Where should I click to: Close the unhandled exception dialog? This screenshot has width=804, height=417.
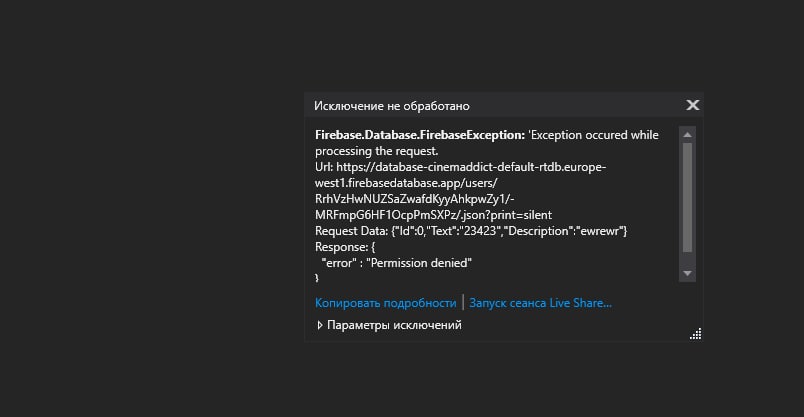[x=692, y=105]
